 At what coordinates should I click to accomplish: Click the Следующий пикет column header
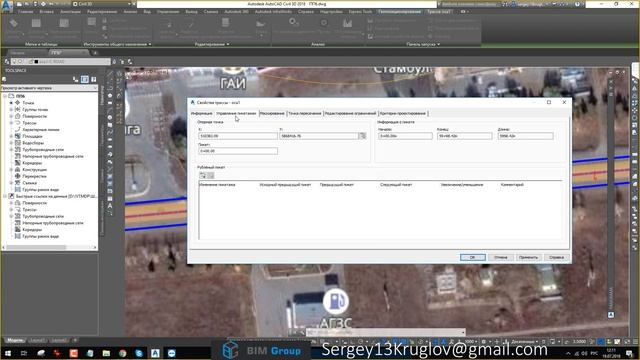[396, 185]
